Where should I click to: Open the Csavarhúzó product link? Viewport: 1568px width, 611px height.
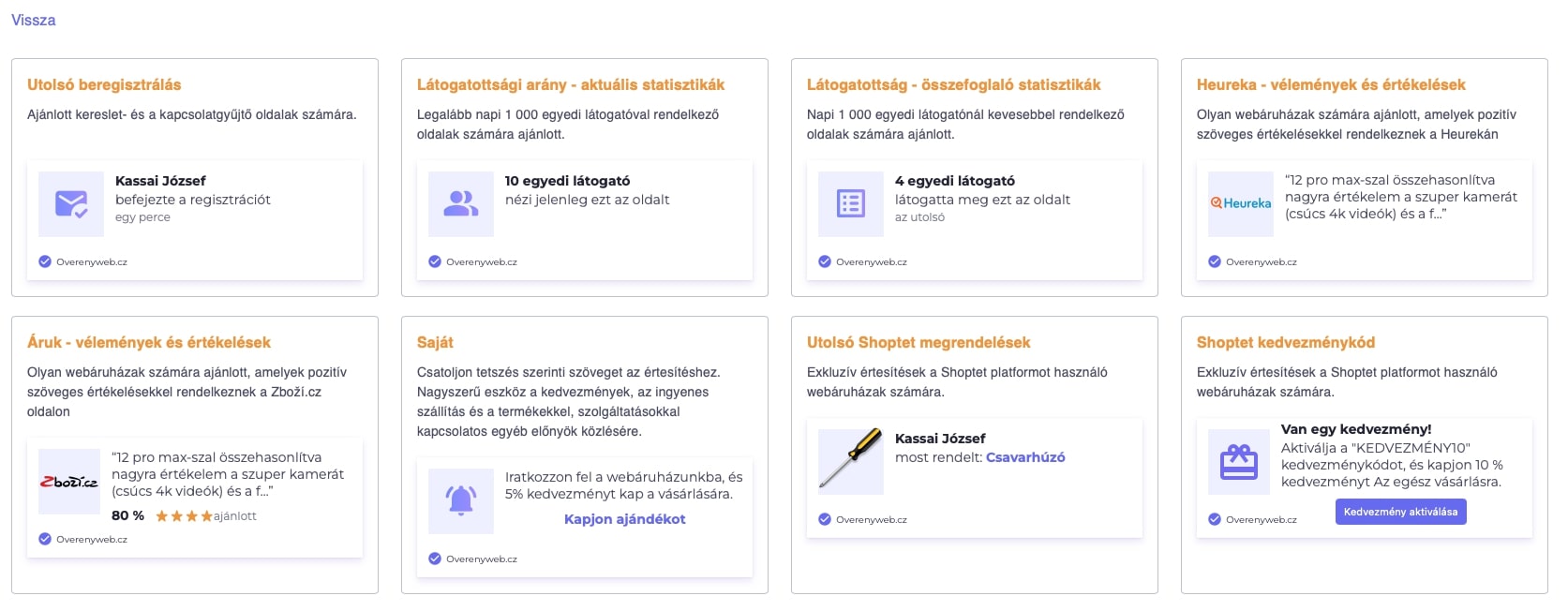(1025, 457)
